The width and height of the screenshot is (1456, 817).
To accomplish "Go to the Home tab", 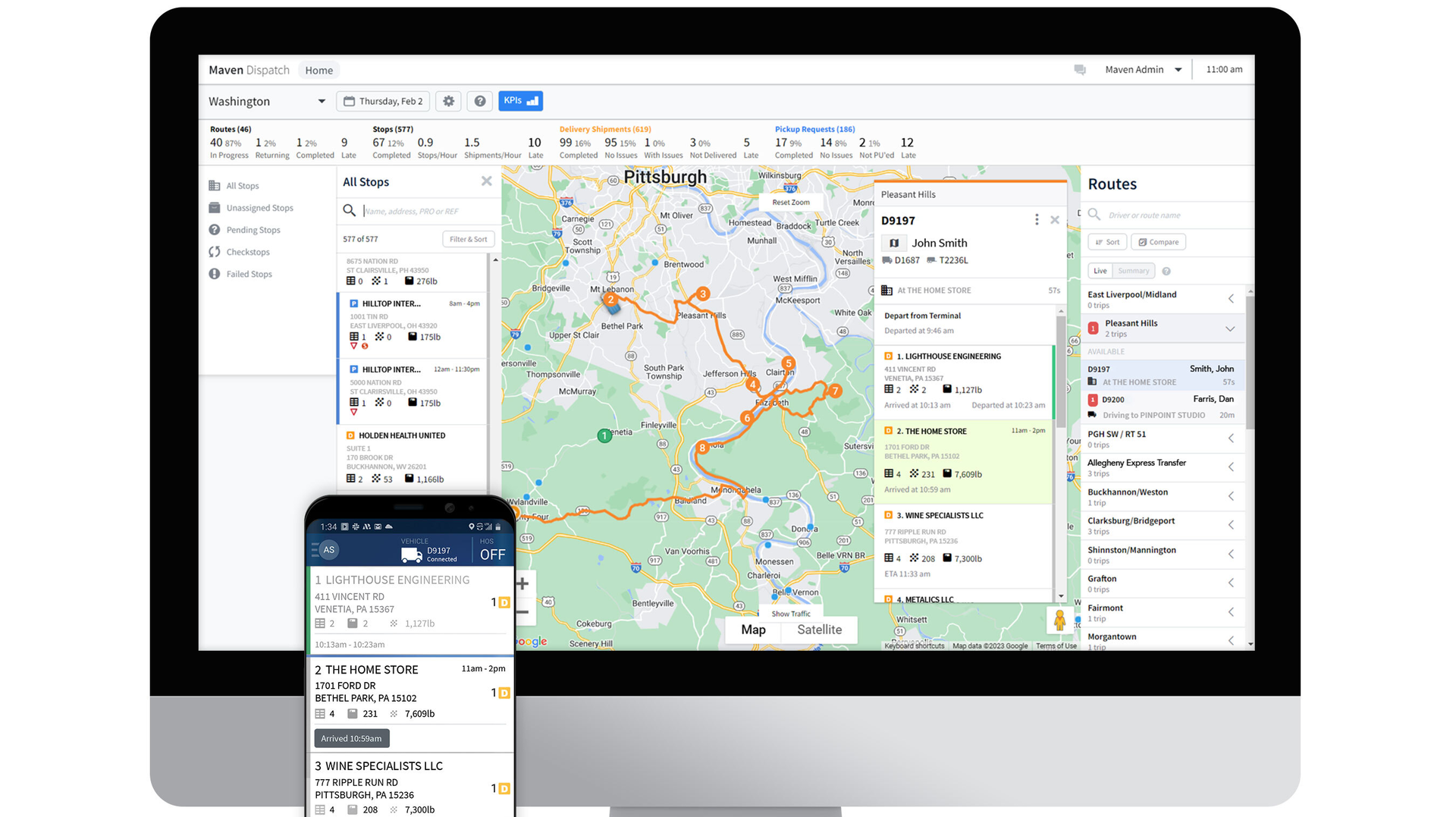I will click(318, 71).
